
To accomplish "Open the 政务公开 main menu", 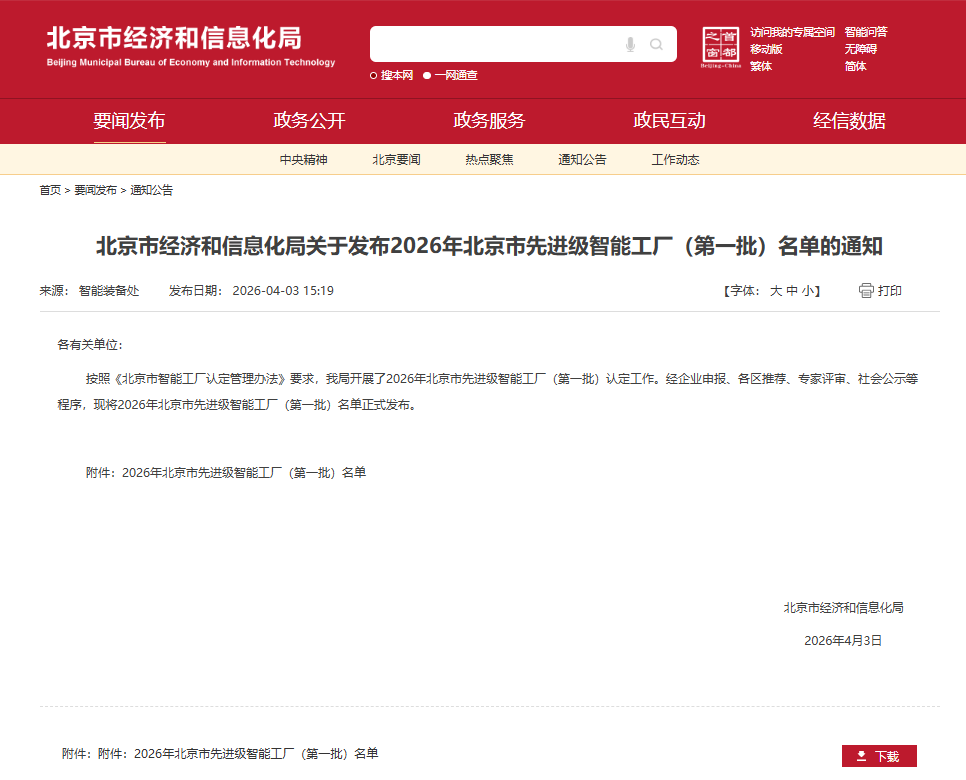I will 309,121.
